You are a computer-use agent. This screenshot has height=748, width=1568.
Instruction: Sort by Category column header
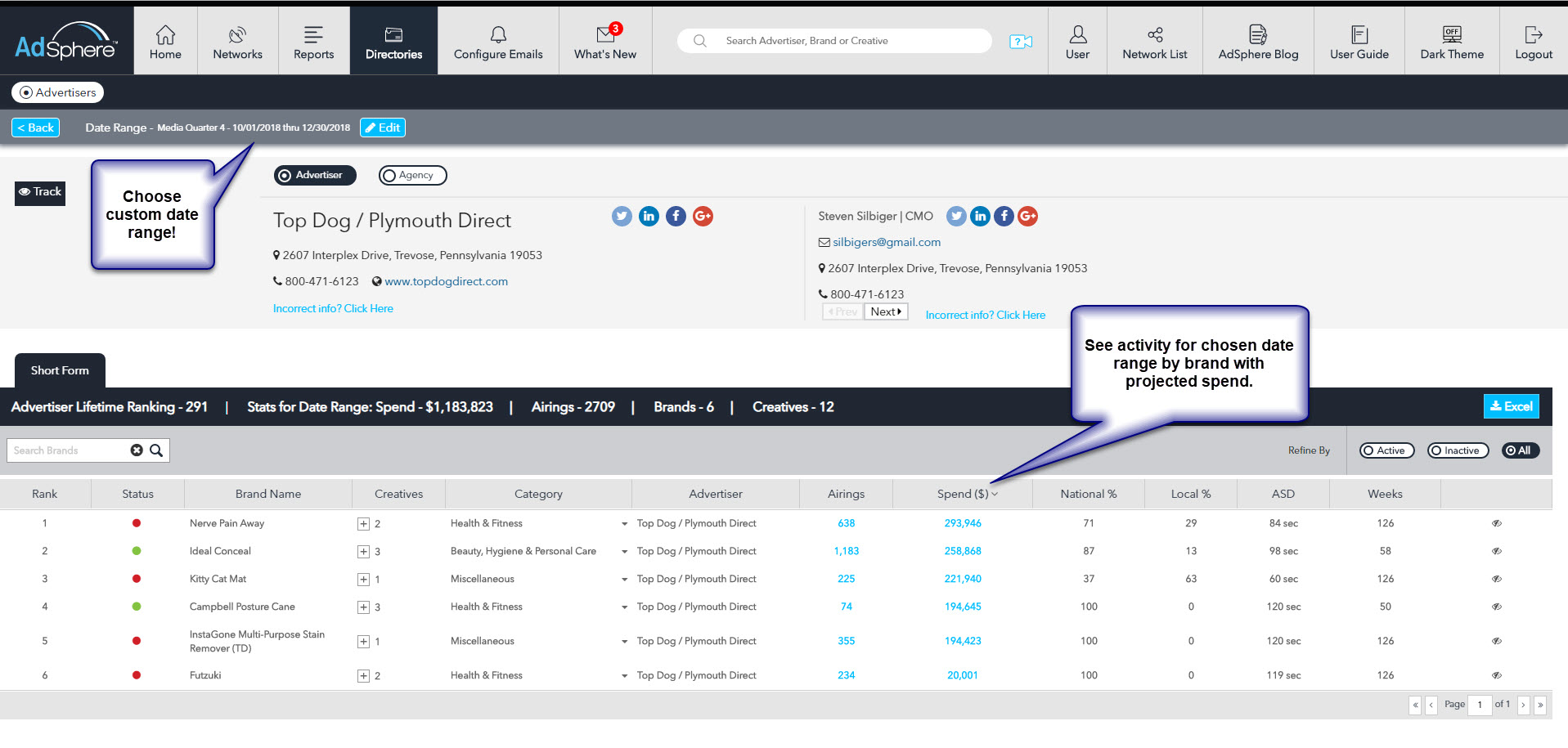[x=538, y=494]
